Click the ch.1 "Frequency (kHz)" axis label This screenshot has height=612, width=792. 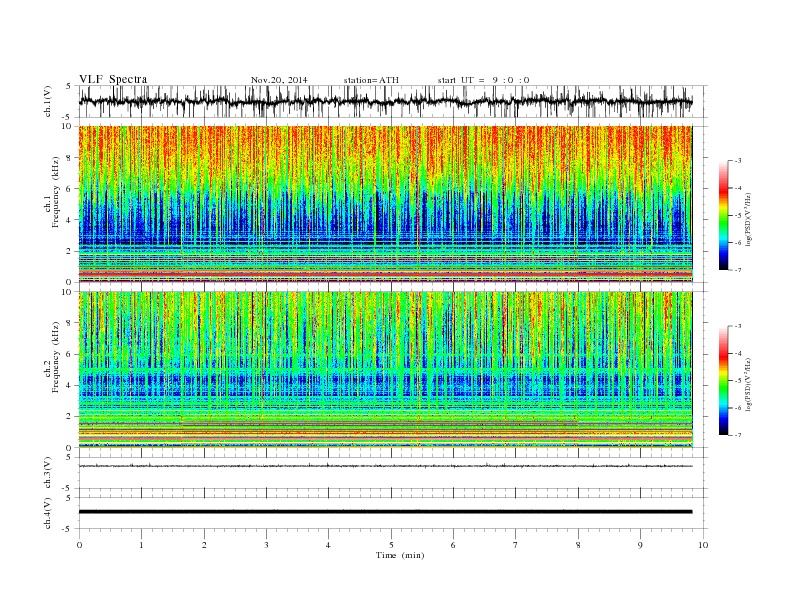pyautogui.click(x=55, y=192)
